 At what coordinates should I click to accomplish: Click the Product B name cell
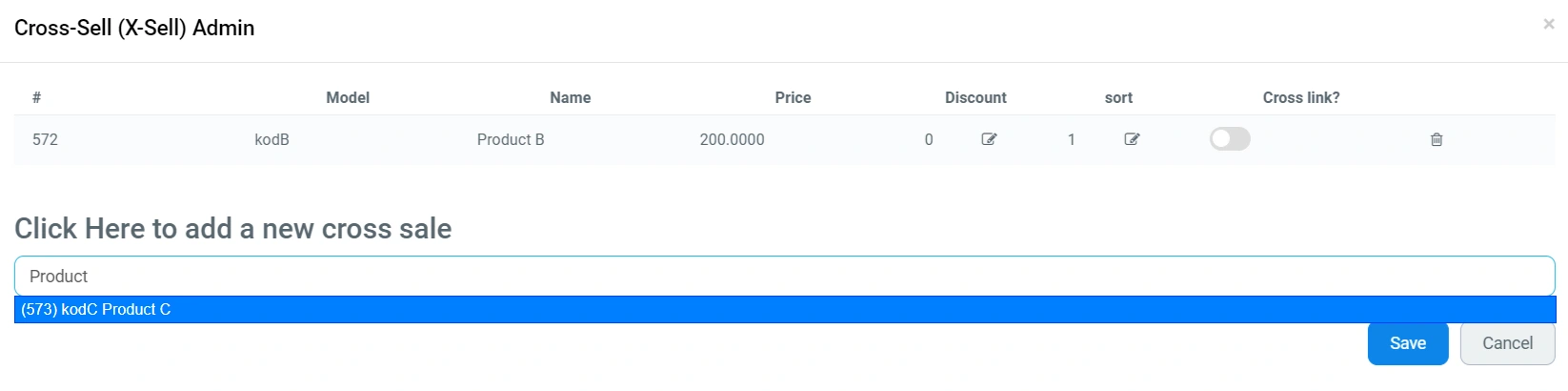point(511,139)
